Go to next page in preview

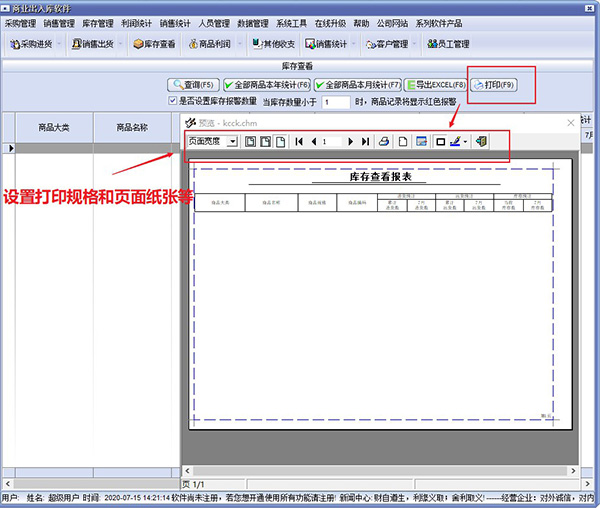(350, 142)
